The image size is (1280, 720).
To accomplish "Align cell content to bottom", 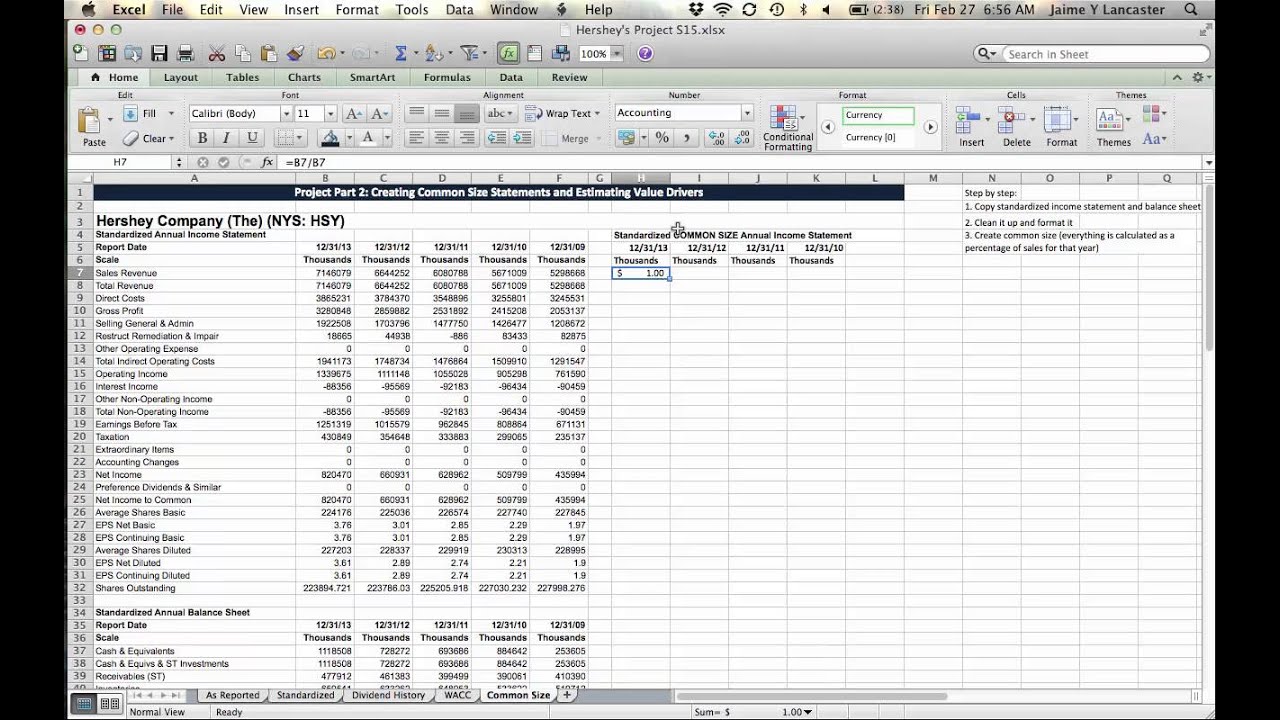I will [467, 114].
